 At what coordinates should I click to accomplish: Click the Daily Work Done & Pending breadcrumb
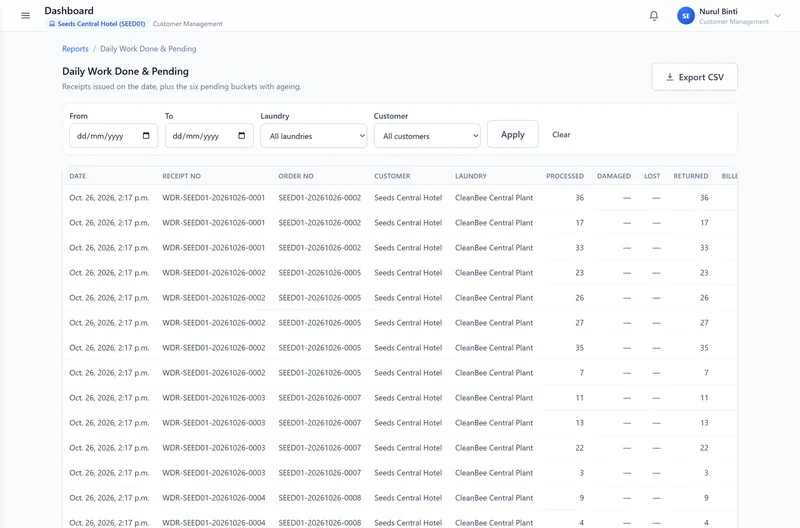[x=148, y=49]
